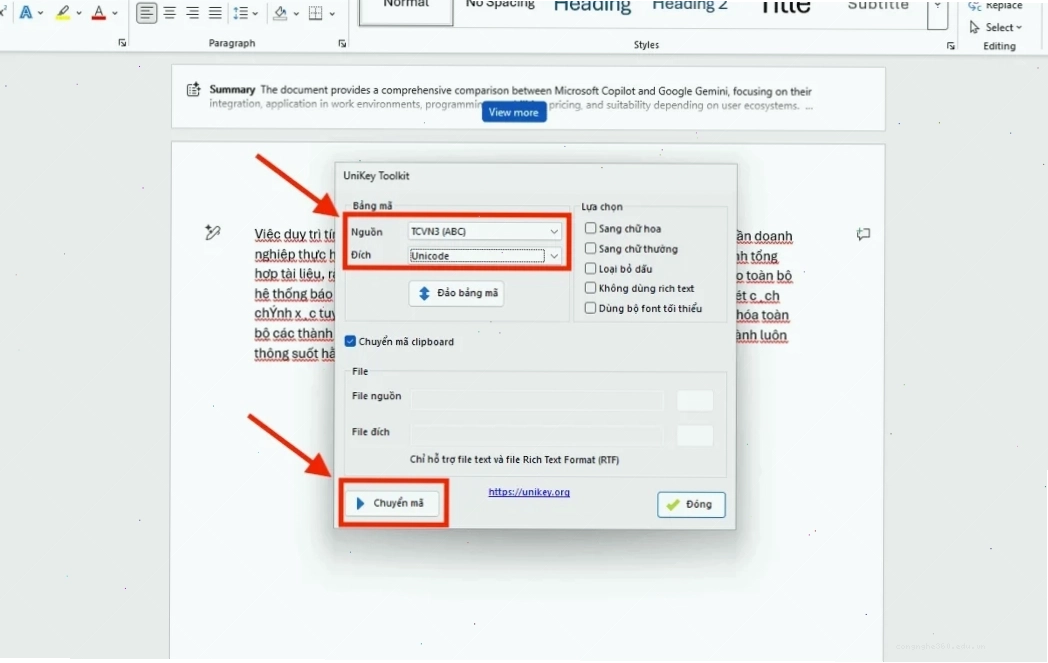The height and width of the screenshot is (663, 1048).
Task: Click browse button beside File nguồn
Action: pos(695,400)
